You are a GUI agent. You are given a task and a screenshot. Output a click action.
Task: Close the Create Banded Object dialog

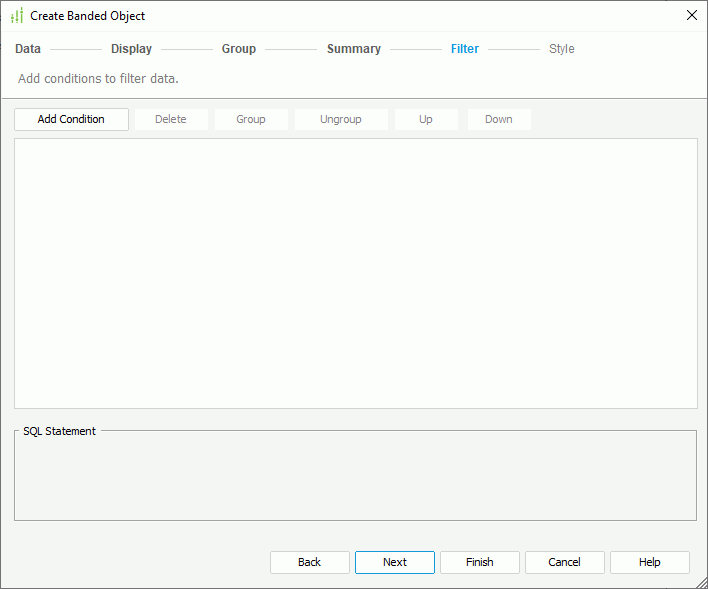691,15
